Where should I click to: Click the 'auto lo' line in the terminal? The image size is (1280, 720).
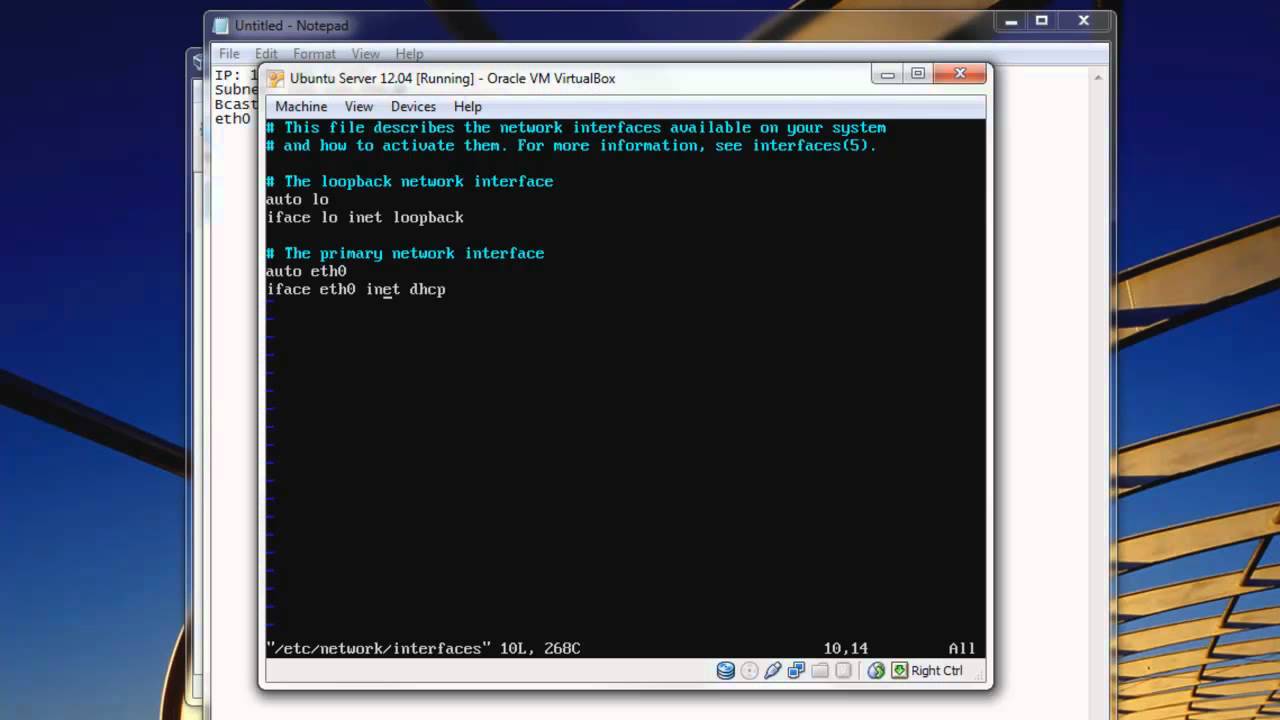297,200
